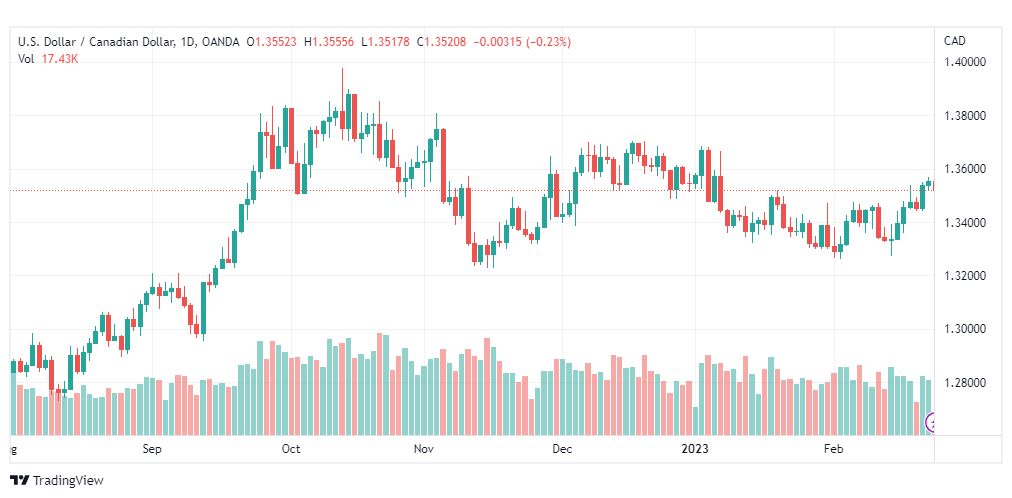Select the Sep marker on time axis

pyautogui.click(x=152, y=449)
